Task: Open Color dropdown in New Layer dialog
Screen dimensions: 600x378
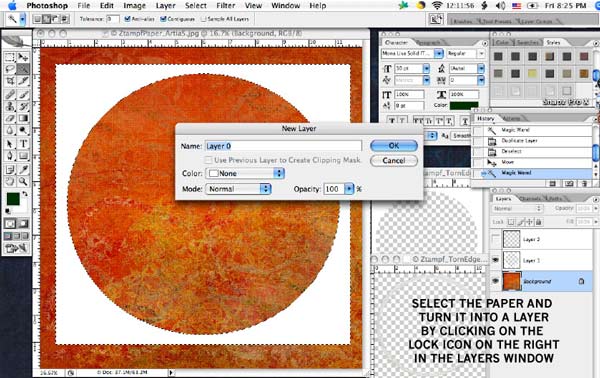Action: tap(245, 173)
